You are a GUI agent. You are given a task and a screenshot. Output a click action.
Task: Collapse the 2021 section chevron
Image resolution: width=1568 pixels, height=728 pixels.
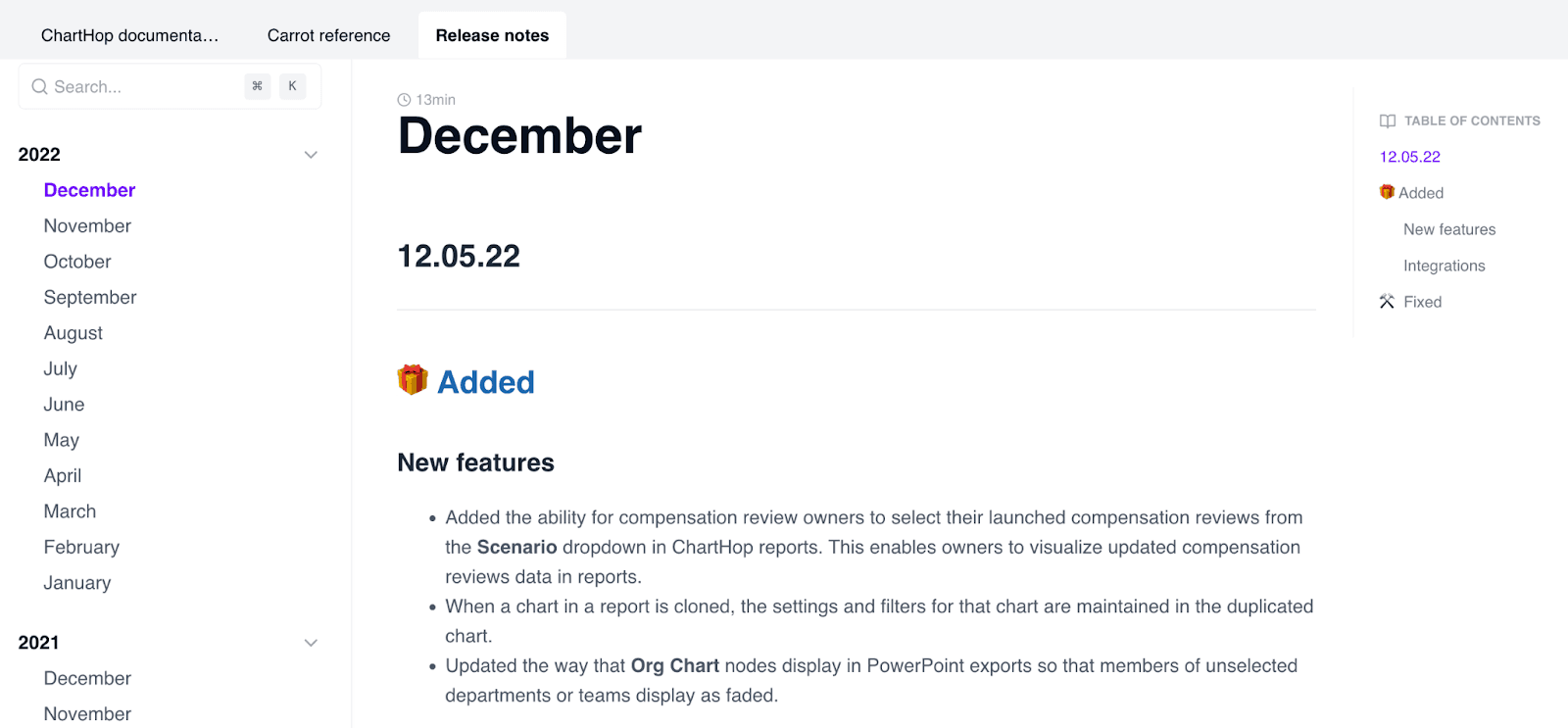coord(311,643)
